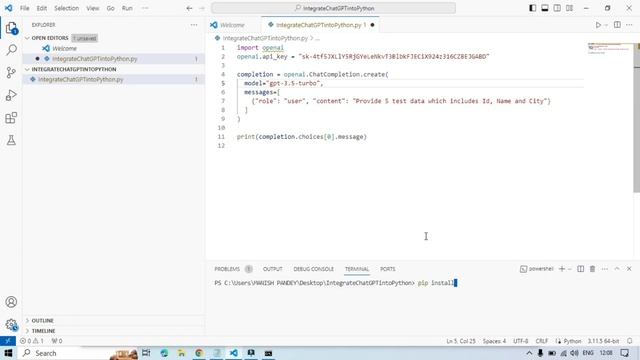The width and height of the screenshot is (640, 360).
Task: Toggle the secondary side bar layout icon
Action: [557, 8]
